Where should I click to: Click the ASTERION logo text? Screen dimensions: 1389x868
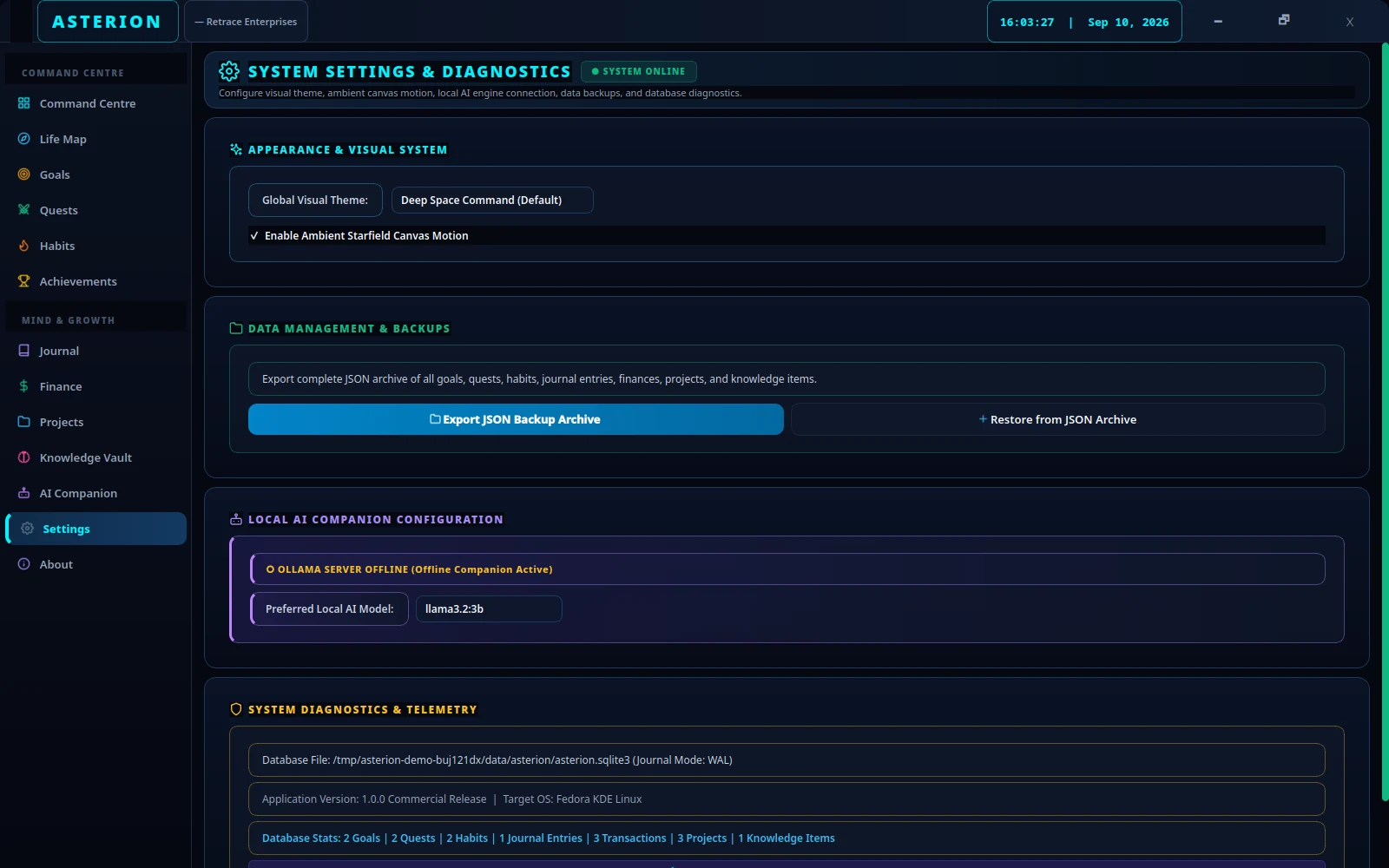point(107,22)
